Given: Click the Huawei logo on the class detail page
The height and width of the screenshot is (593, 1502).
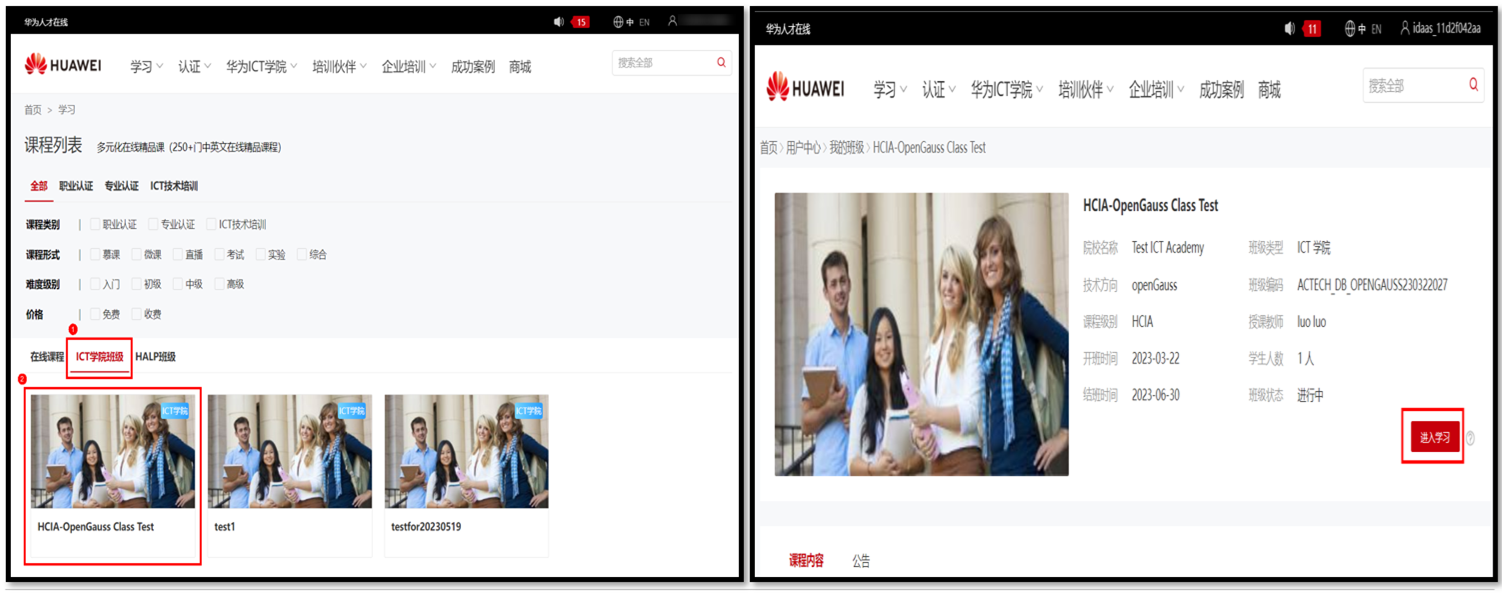Looking at the screenshot, I should [x=805, y=88].
